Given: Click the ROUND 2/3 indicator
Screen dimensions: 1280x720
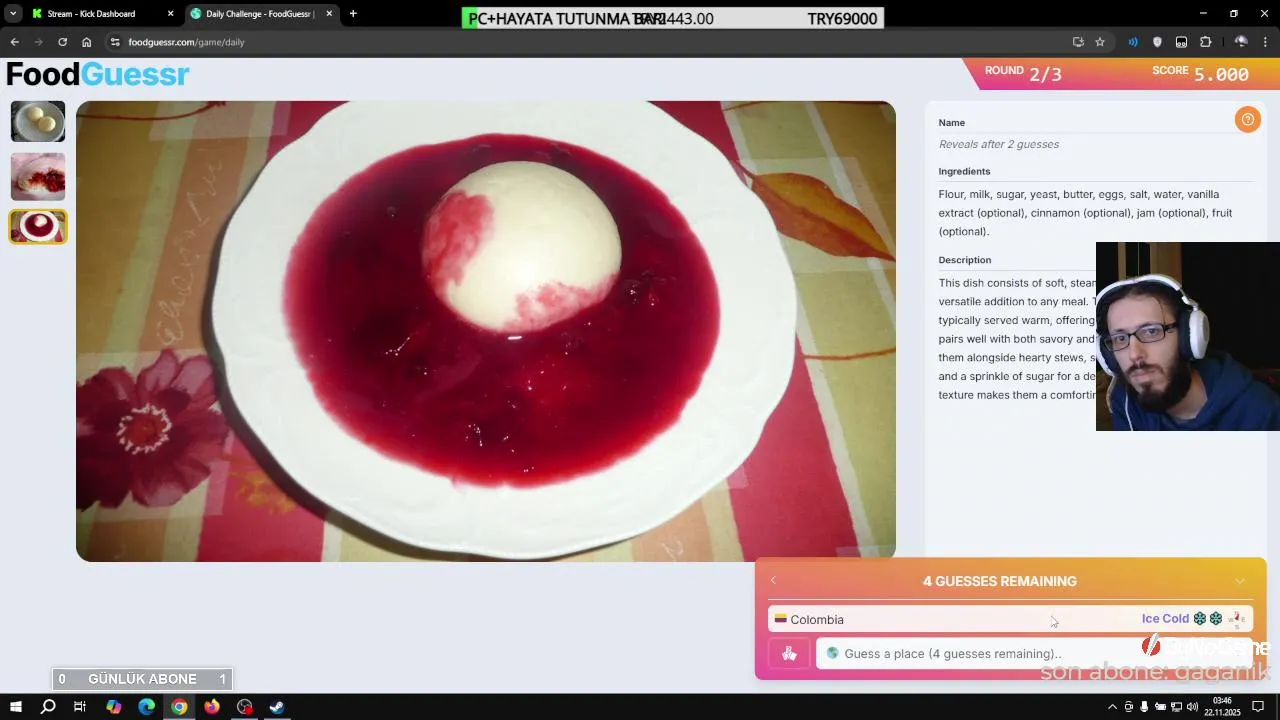Looking at the screenshot, I should coord(1023,73).
